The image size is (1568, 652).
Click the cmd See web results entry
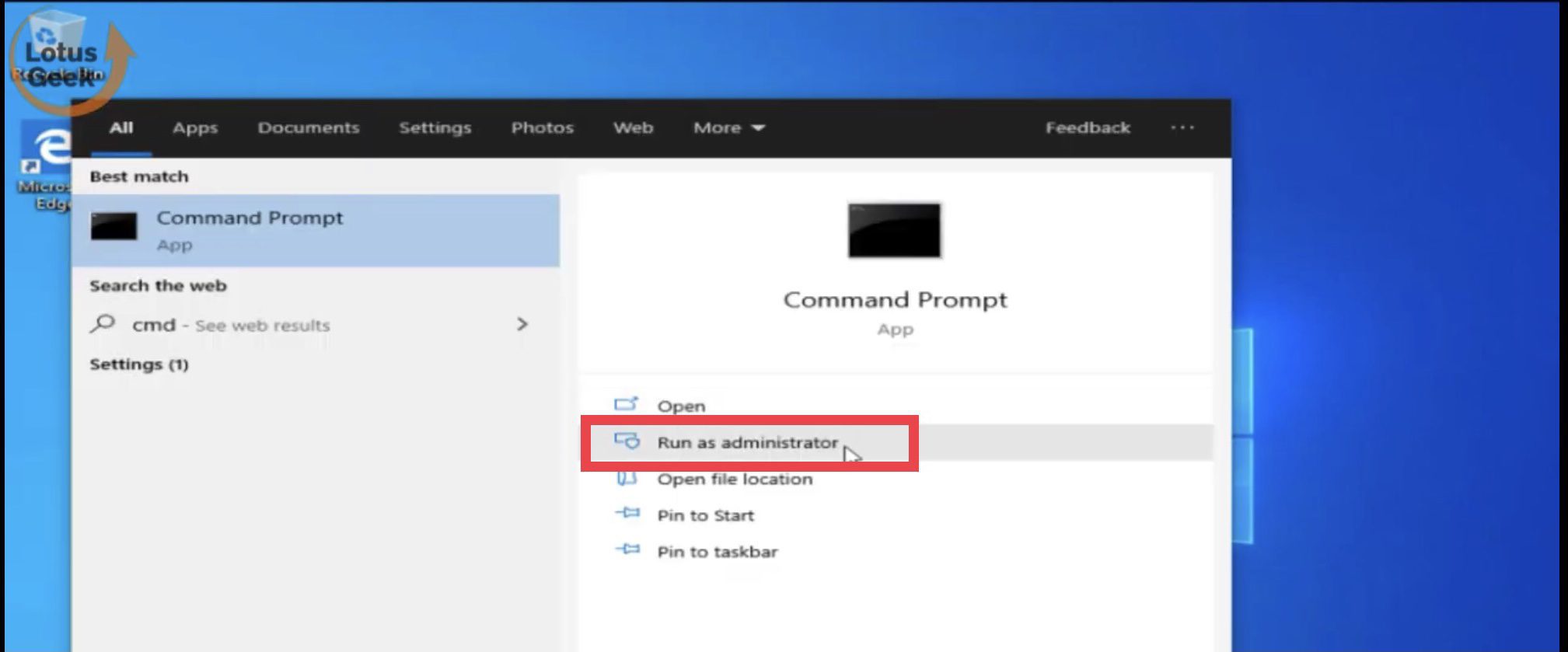pos(314,325)
